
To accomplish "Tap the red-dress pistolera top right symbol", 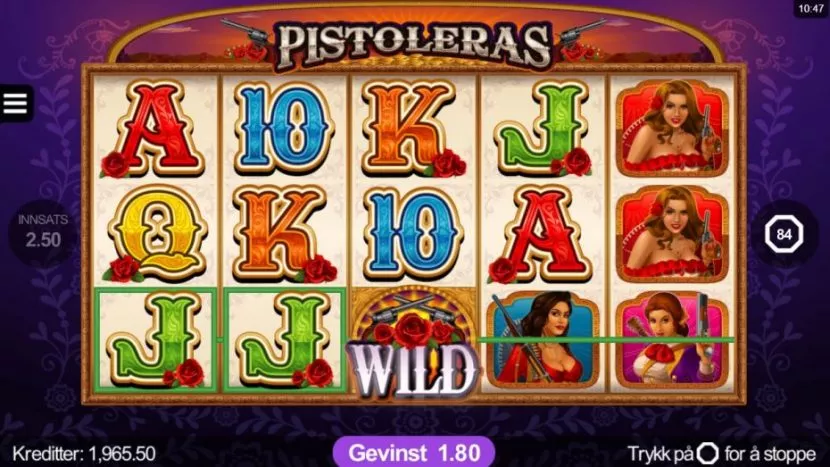I will click(x=672, y=128).
